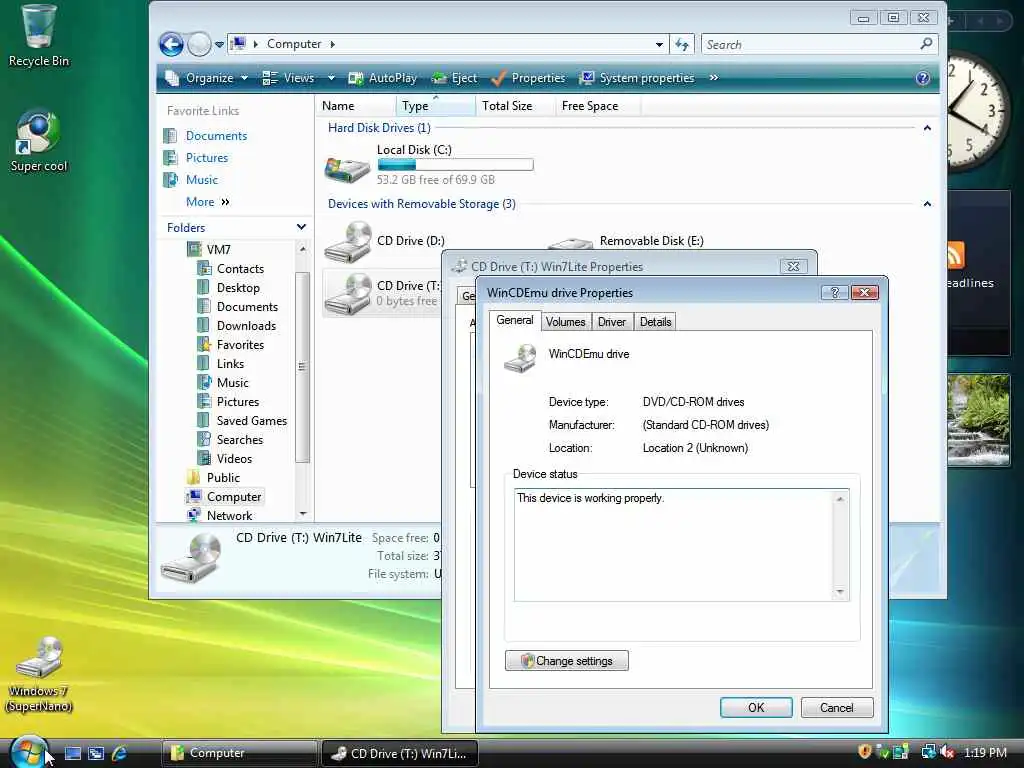Show more toolbar commands chevron
The image size is (1024, 768).
(x=714, y=78)
